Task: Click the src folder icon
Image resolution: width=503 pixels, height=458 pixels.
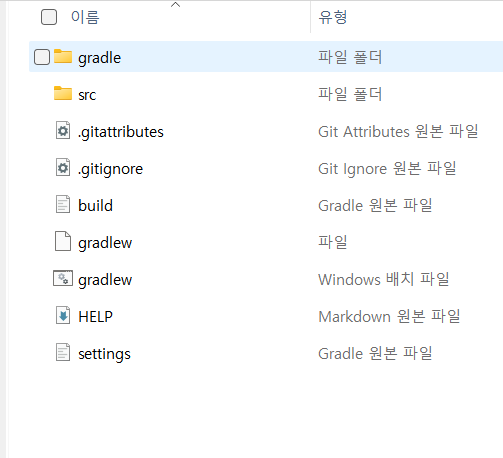Action: 63,93
